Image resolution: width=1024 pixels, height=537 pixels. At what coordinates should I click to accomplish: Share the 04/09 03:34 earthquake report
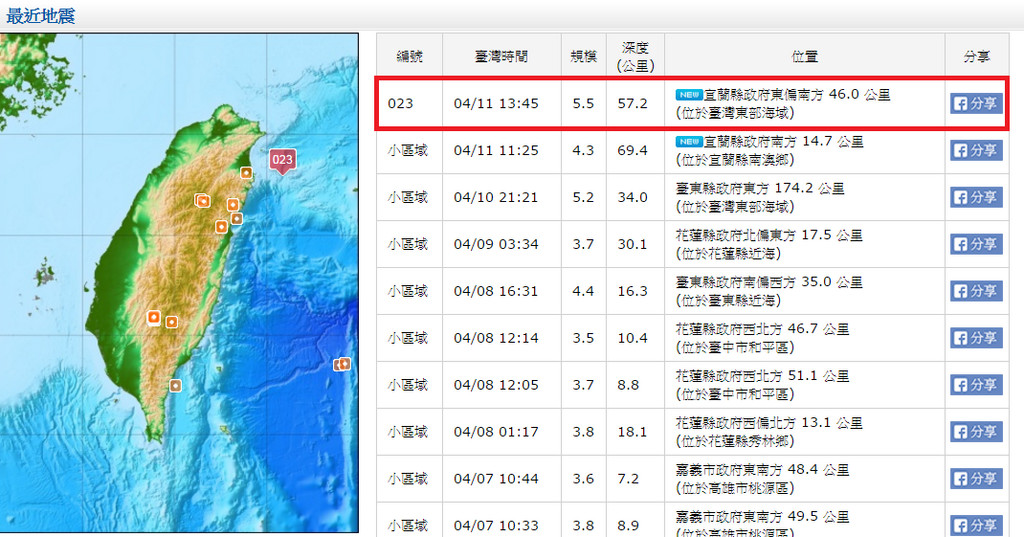[975, 244]
